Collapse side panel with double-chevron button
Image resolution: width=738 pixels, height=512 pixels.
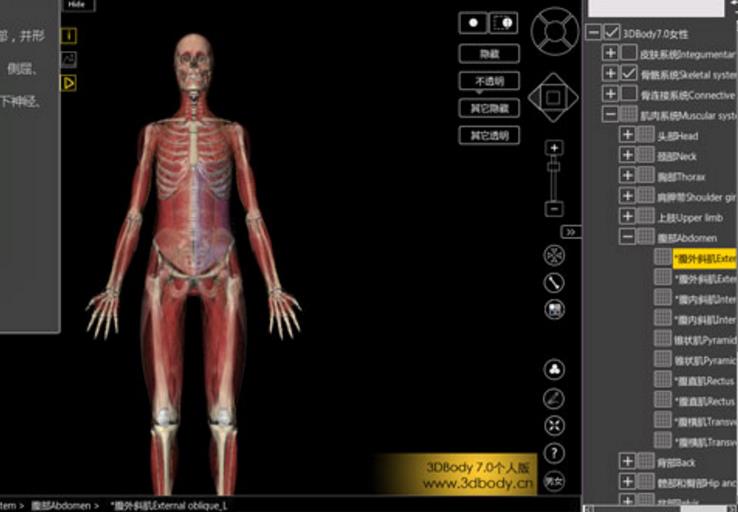pyautogui.click(x=571, y=232)
